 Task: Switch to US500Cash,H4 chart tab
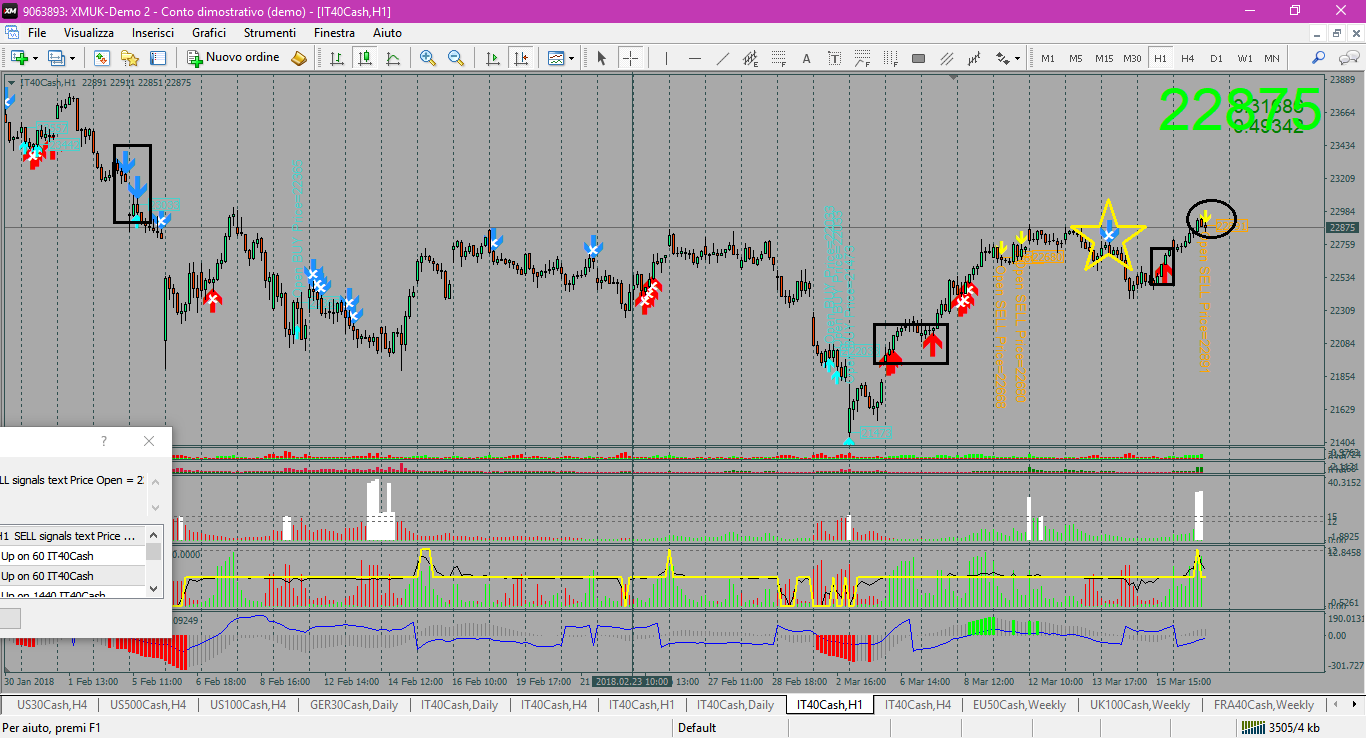tap(148, 705)
